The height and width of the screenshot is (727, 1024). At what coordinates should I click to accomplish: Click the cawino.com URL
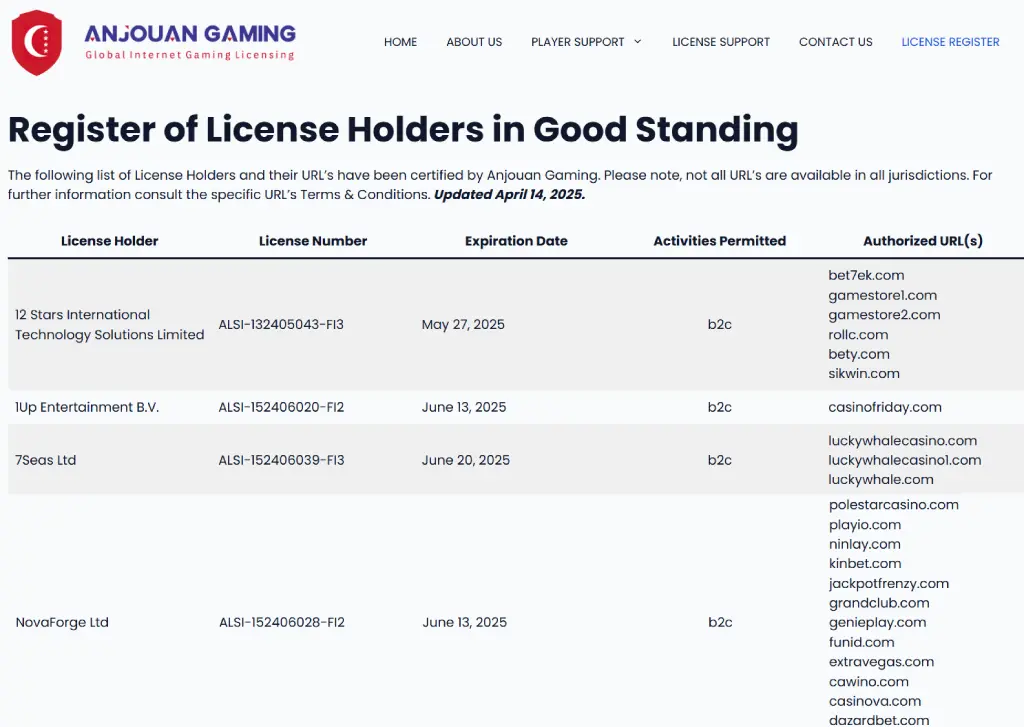tap(869, 682)
